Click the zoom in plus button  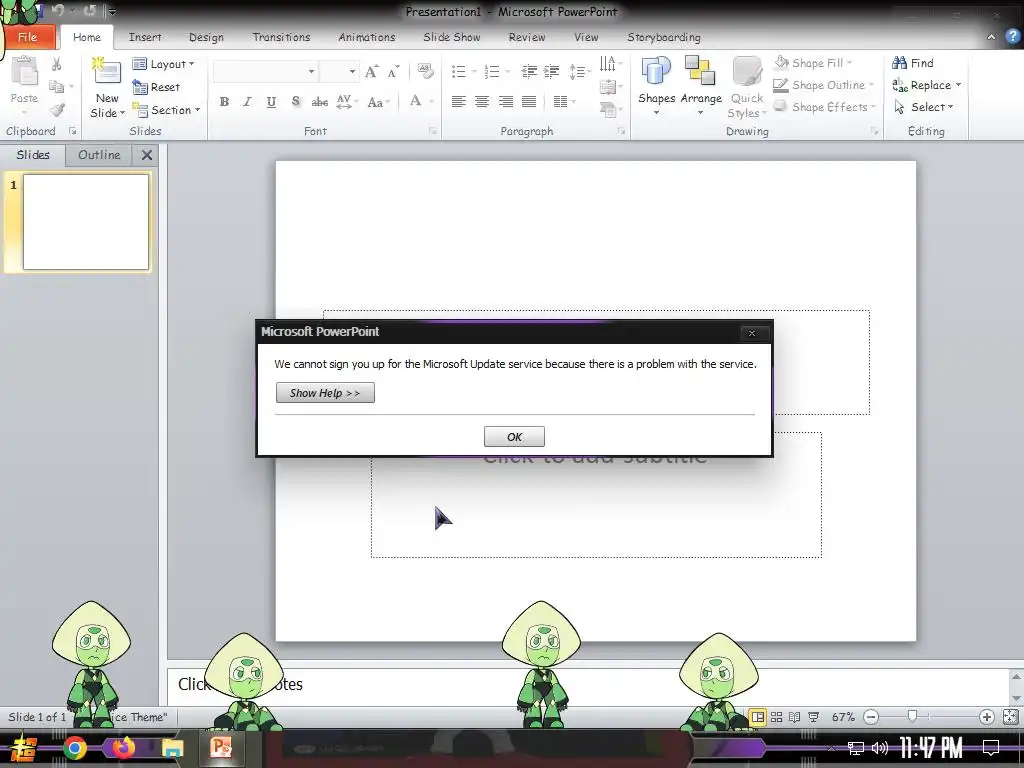coord(987,717)
